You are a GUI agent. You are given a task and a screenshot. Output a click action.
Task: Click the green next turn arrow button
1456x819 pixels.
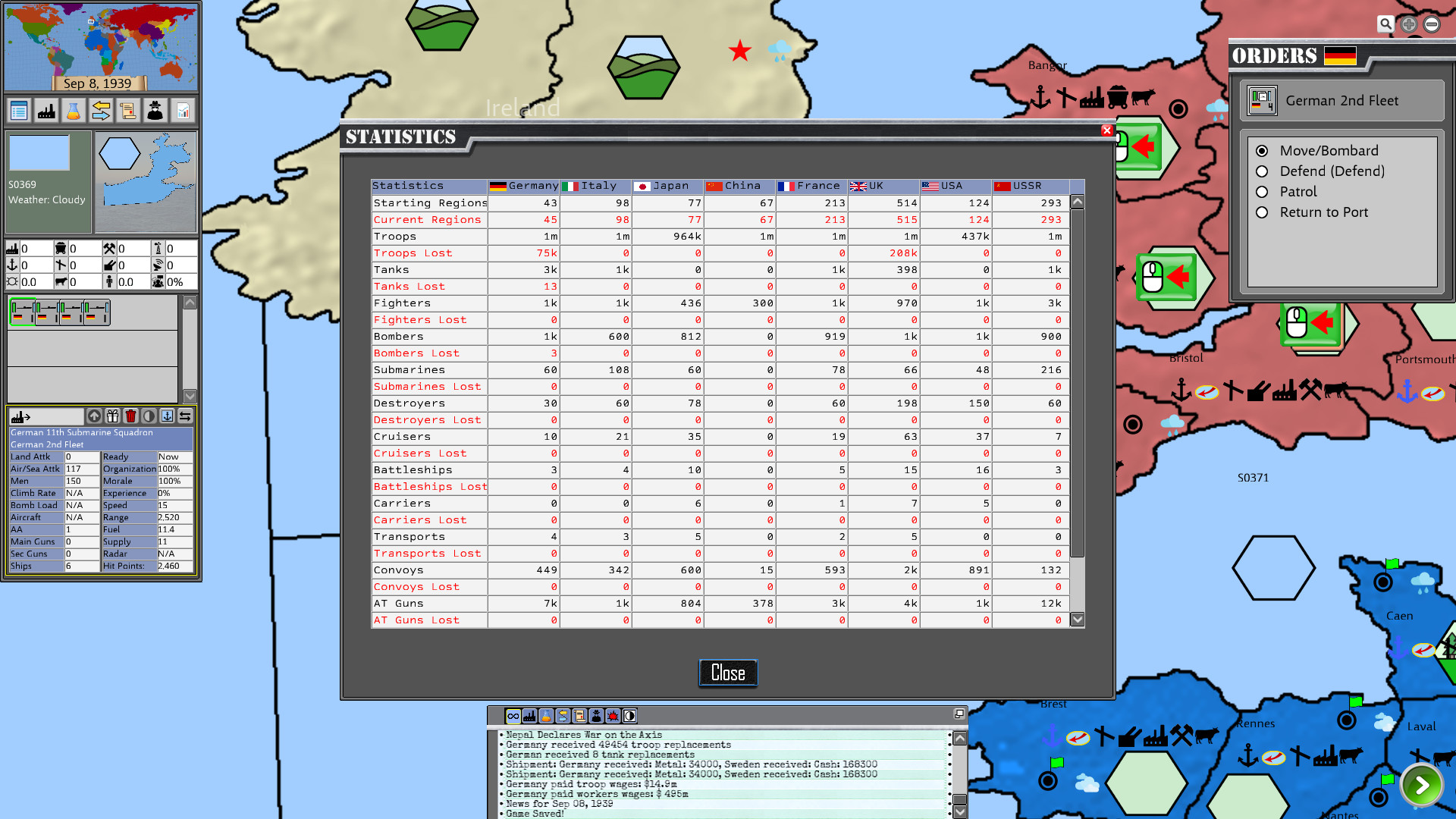click(1422, 785)
